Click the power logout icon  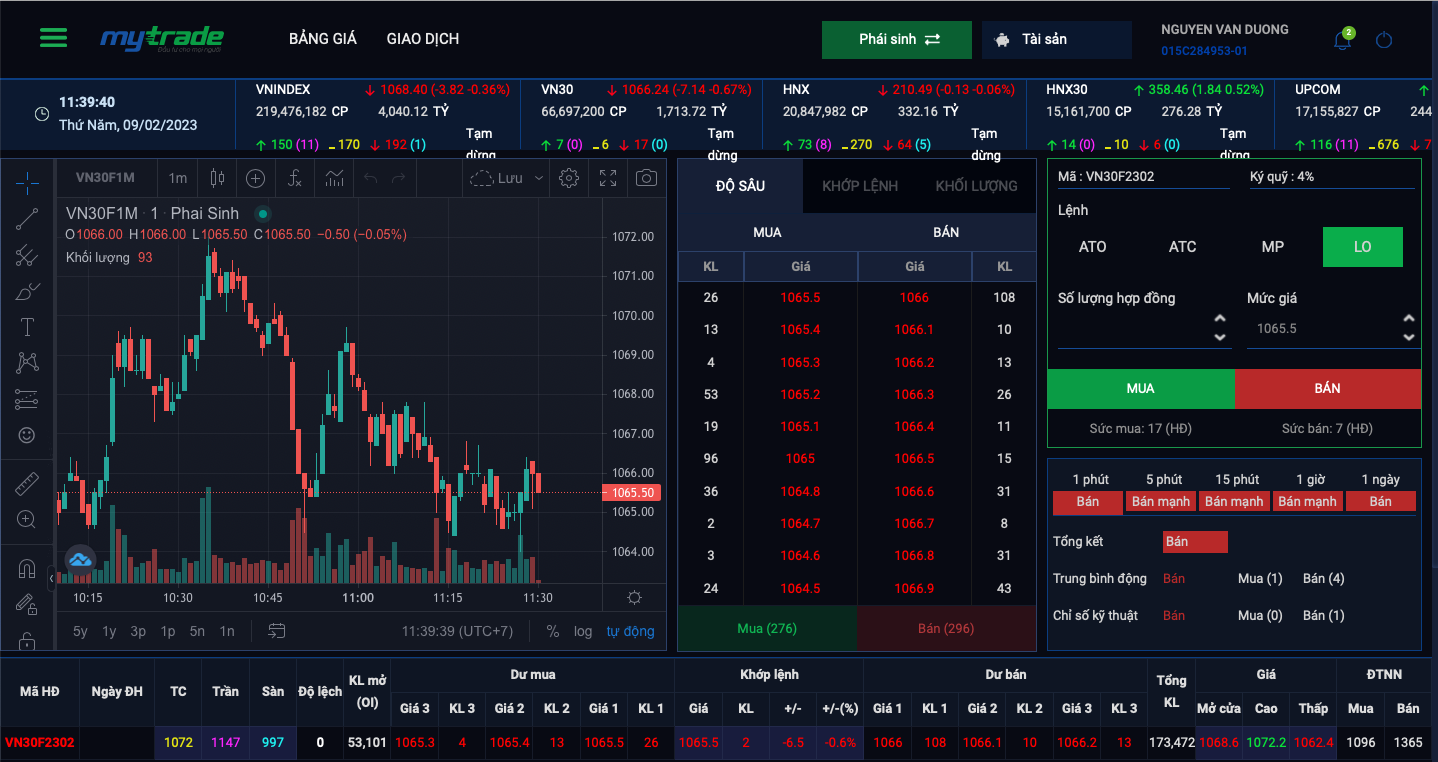(1384, 41)
